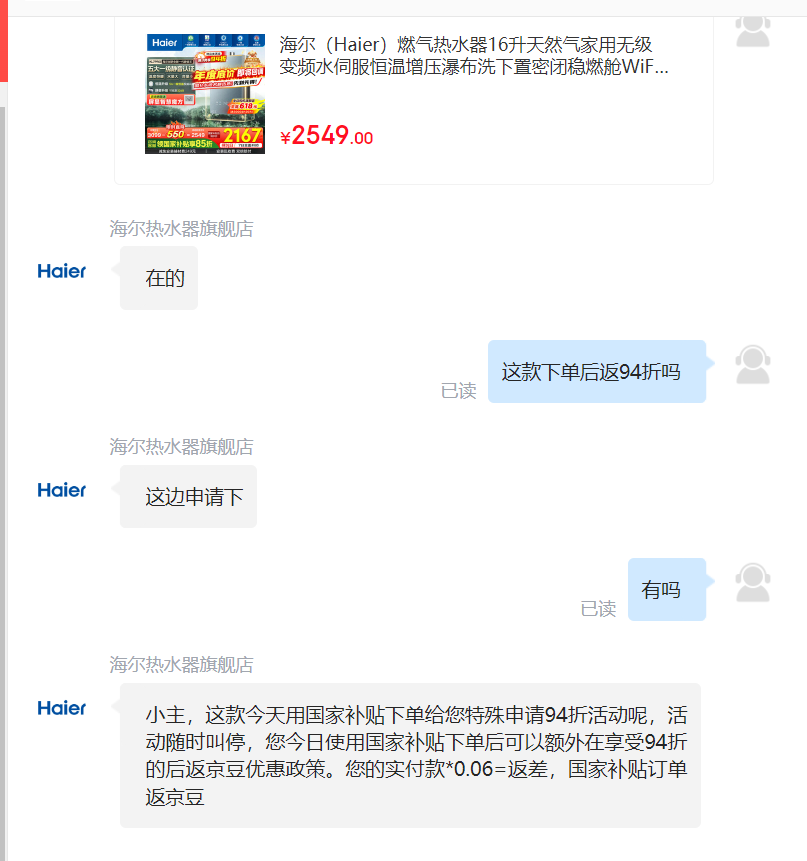Click 海尔热水器旗舰店 name above the long reply
Image resolution: width=807 pixels, height=861 pixels.
[181, 664]
